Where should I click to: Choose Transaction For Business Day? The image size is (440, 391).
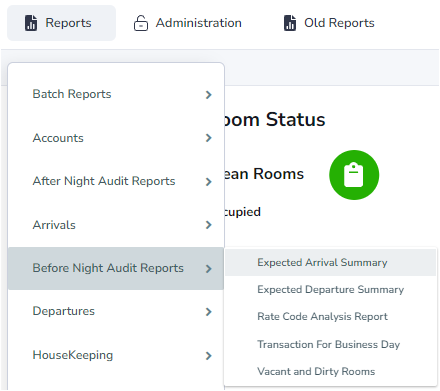click(330, 344)
